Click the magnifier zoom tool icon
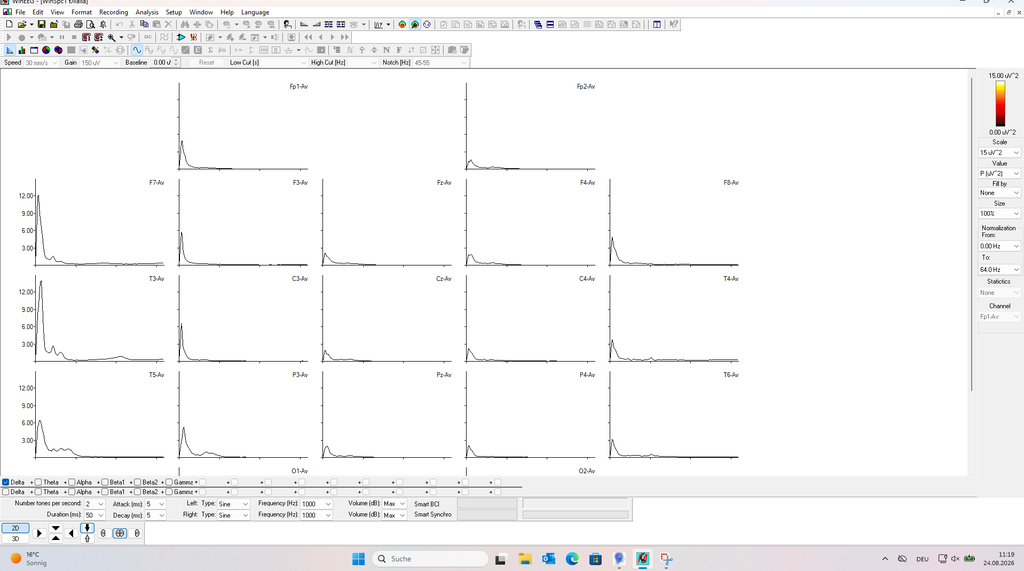1024x571 pixels. point(112,37)
